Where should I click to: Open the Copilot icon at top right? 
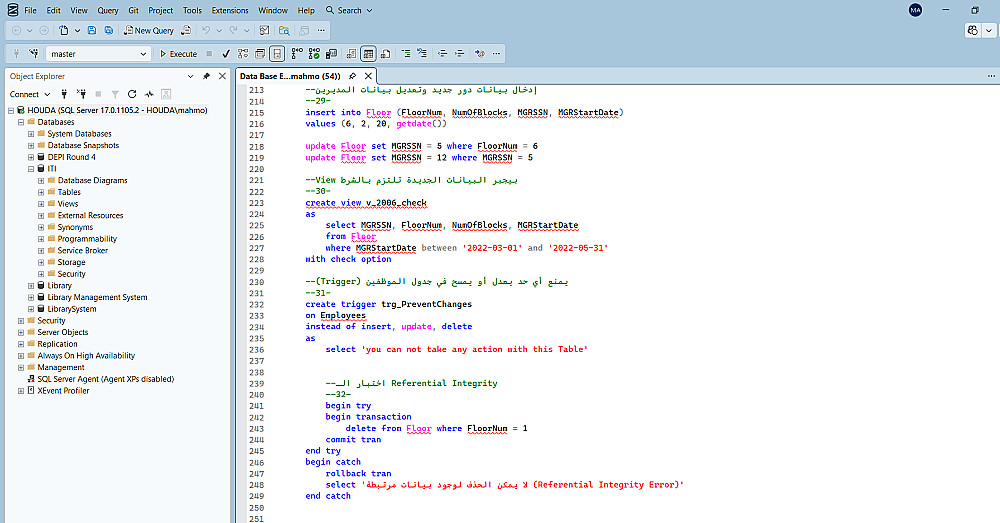pos(973,30)
